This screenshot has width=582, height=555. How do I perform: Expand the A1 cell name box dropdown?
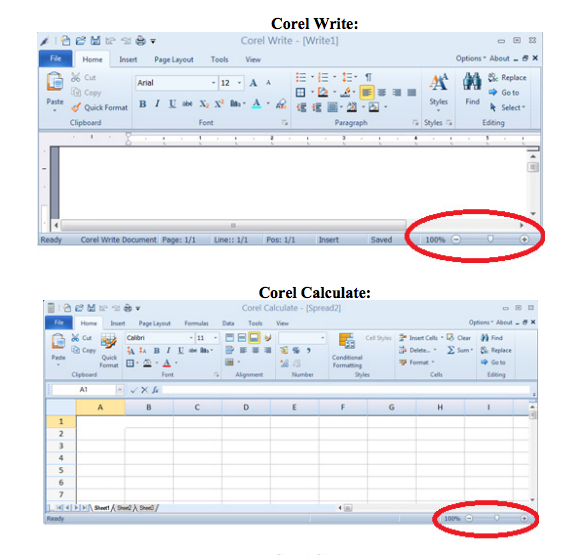pyautogui.click(x=120, y=389)
